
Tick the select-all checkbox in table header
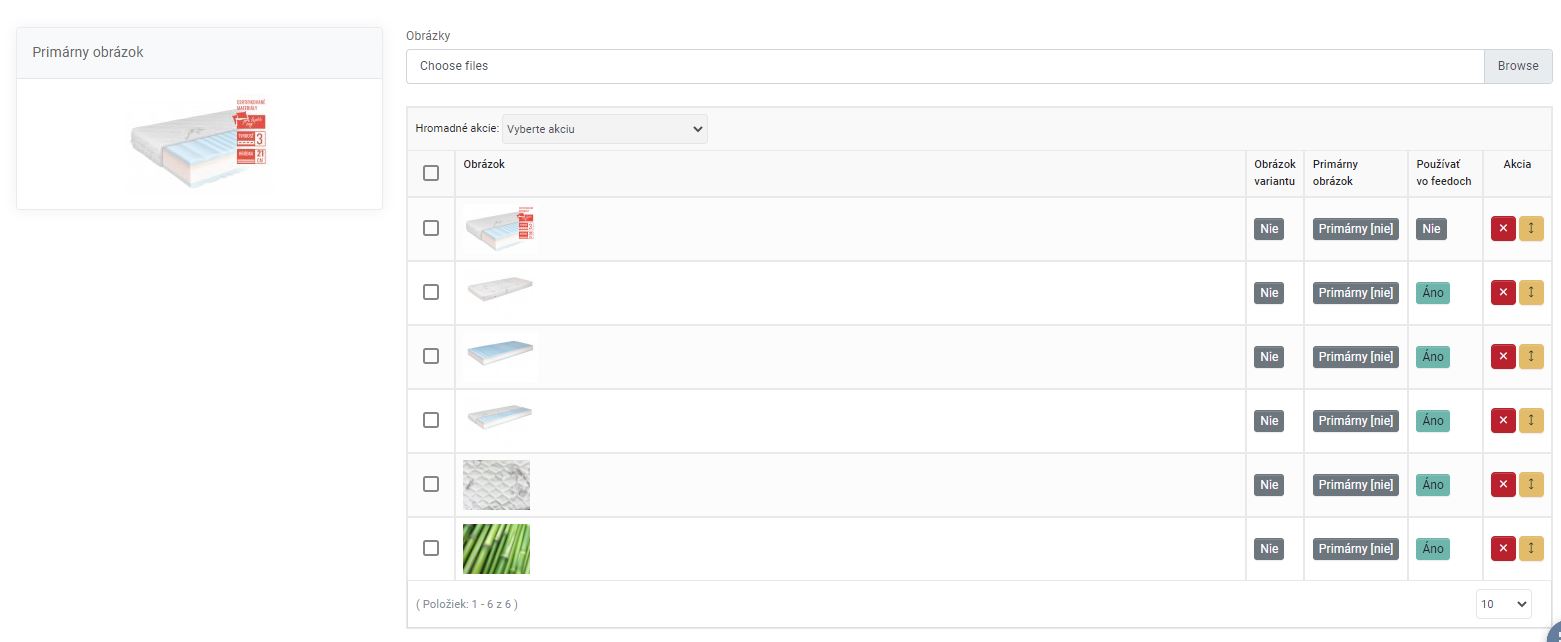click(431, 173)
